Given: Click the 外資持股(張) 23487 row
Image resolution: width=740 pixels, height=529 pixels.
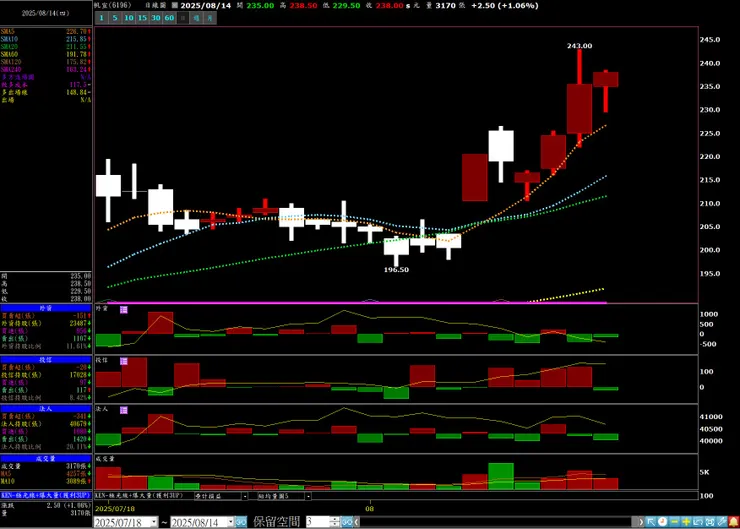Looking at the screenshot, I should [x=46, y=323].
